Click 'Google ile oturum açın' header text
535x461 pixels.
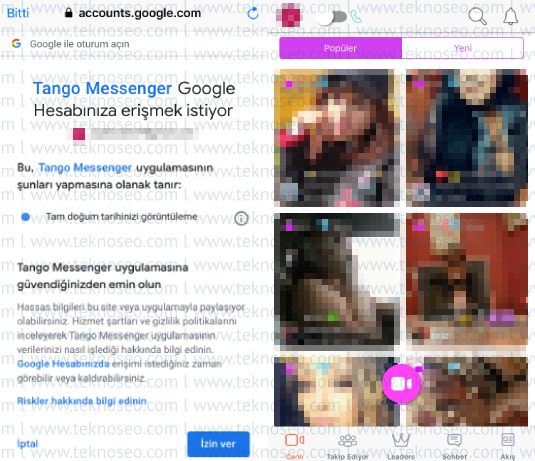tap(79, 44)
